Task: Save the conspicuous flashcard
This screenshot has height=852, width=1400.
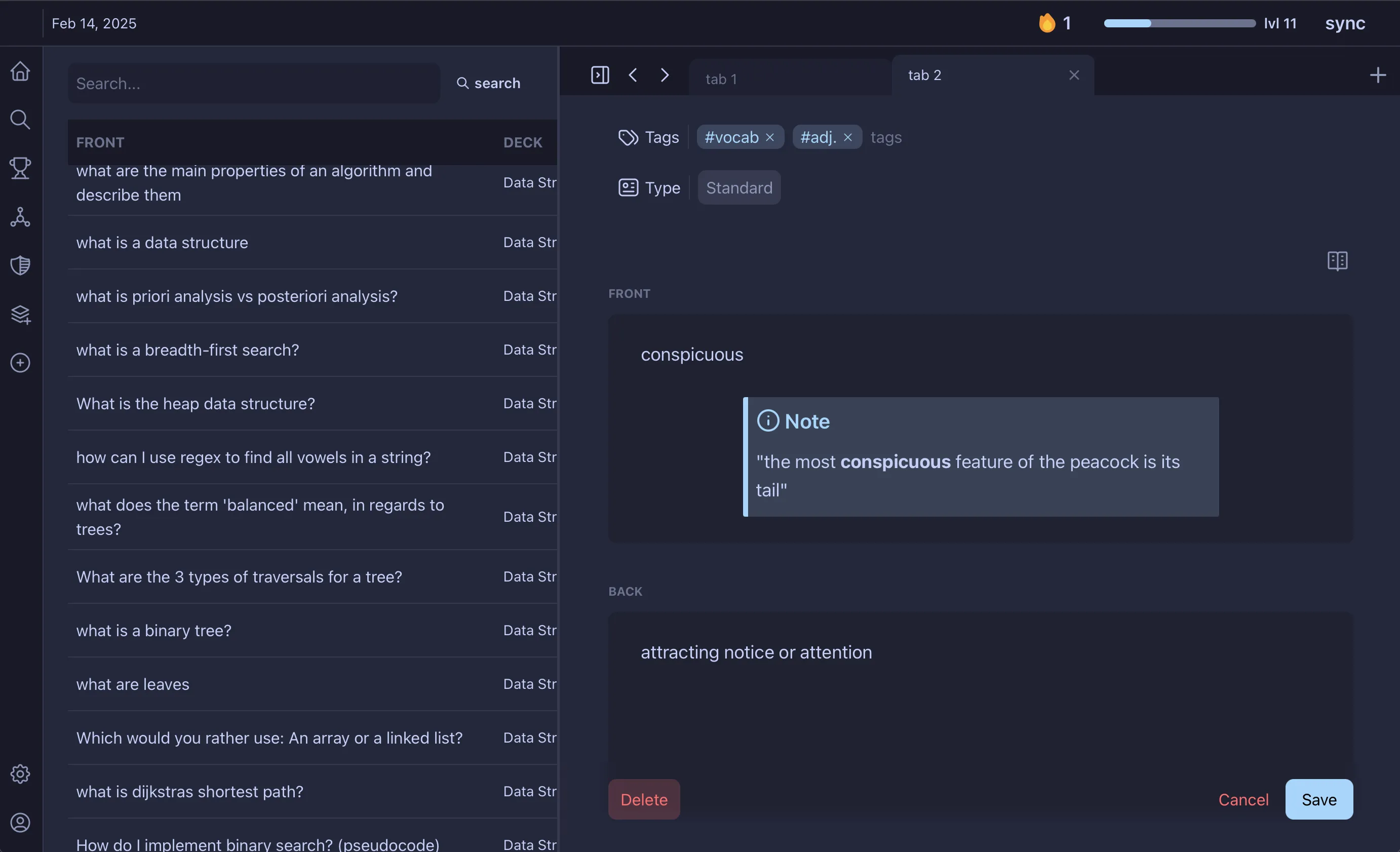Action: [x=1319, y=799]
